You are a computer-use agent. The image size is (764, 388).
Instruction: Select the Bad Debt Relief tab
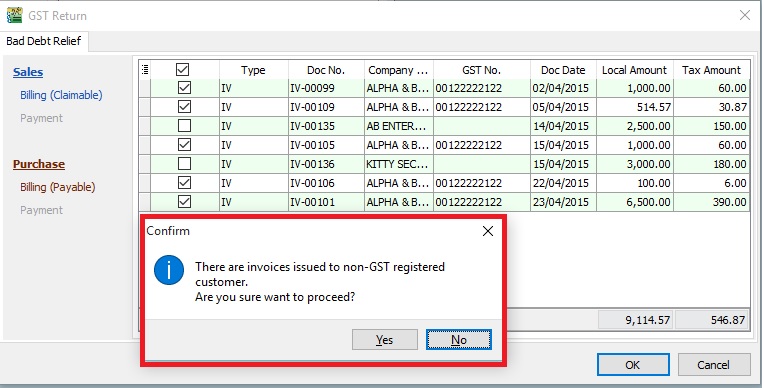(x=44, y=41)
